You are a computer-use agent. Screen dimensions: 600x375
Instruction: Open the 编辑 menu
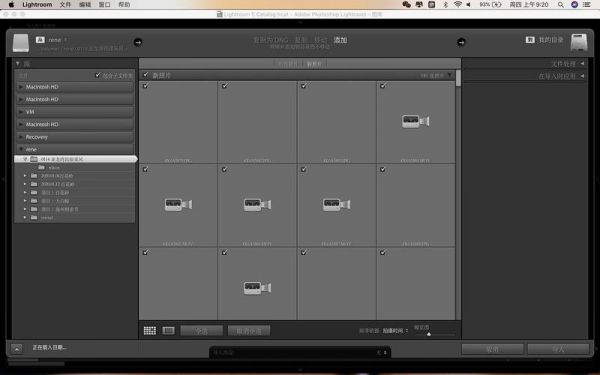tap(85, 5)
